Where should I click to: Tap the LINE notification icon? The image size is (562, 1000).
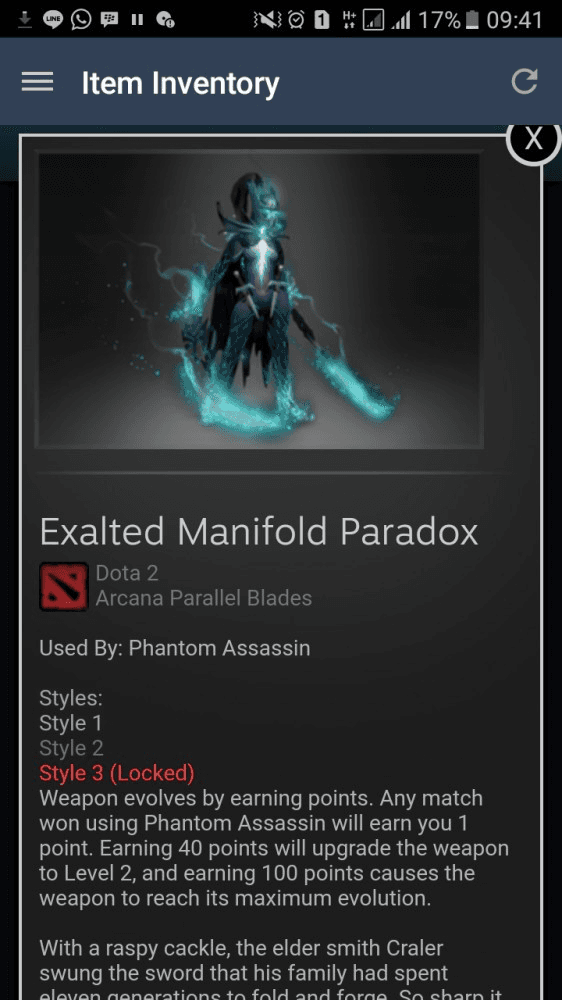tap(54, 20)
